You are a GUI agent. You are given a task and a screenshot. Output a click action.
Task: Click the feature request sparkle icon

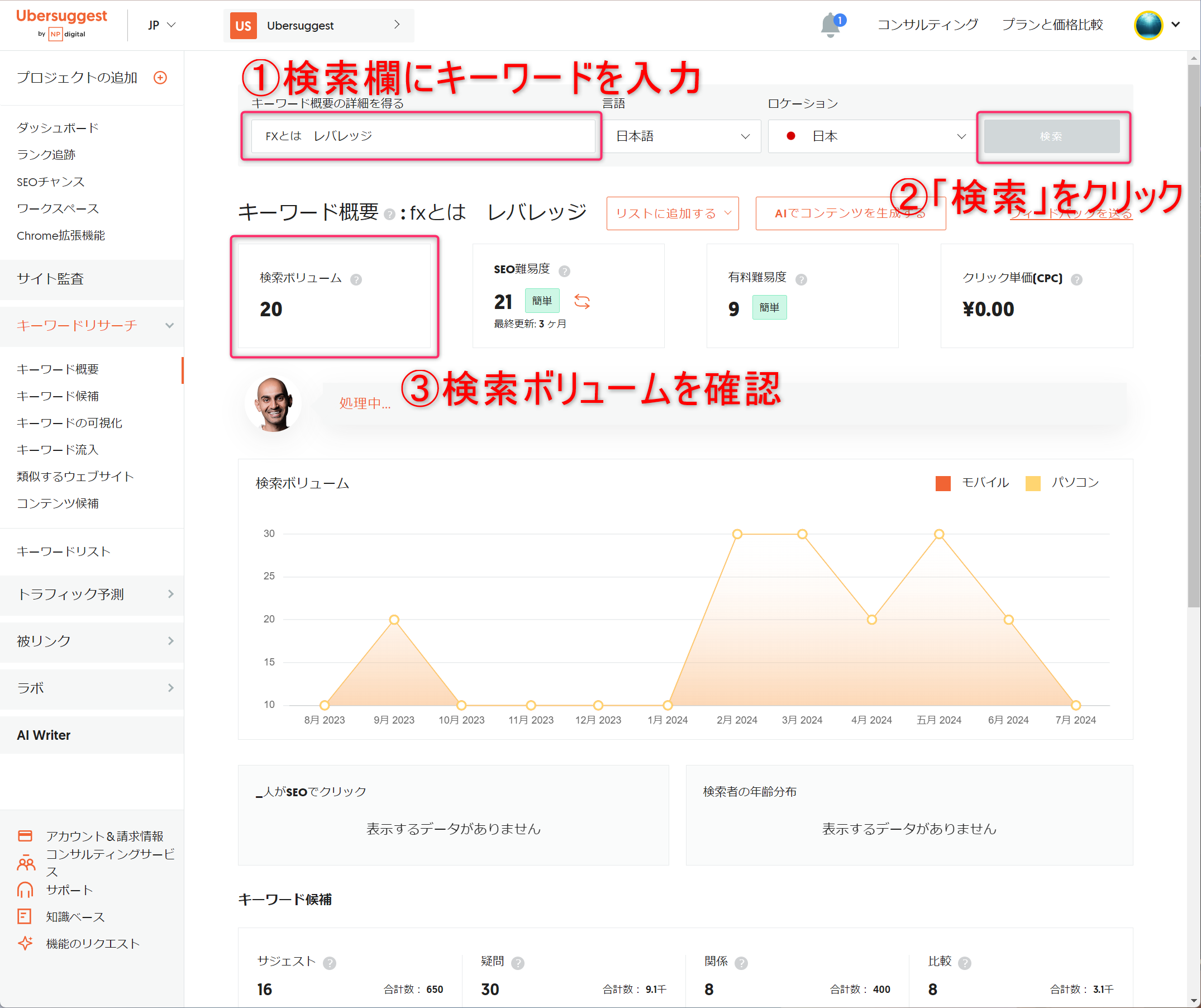[25, 943]
